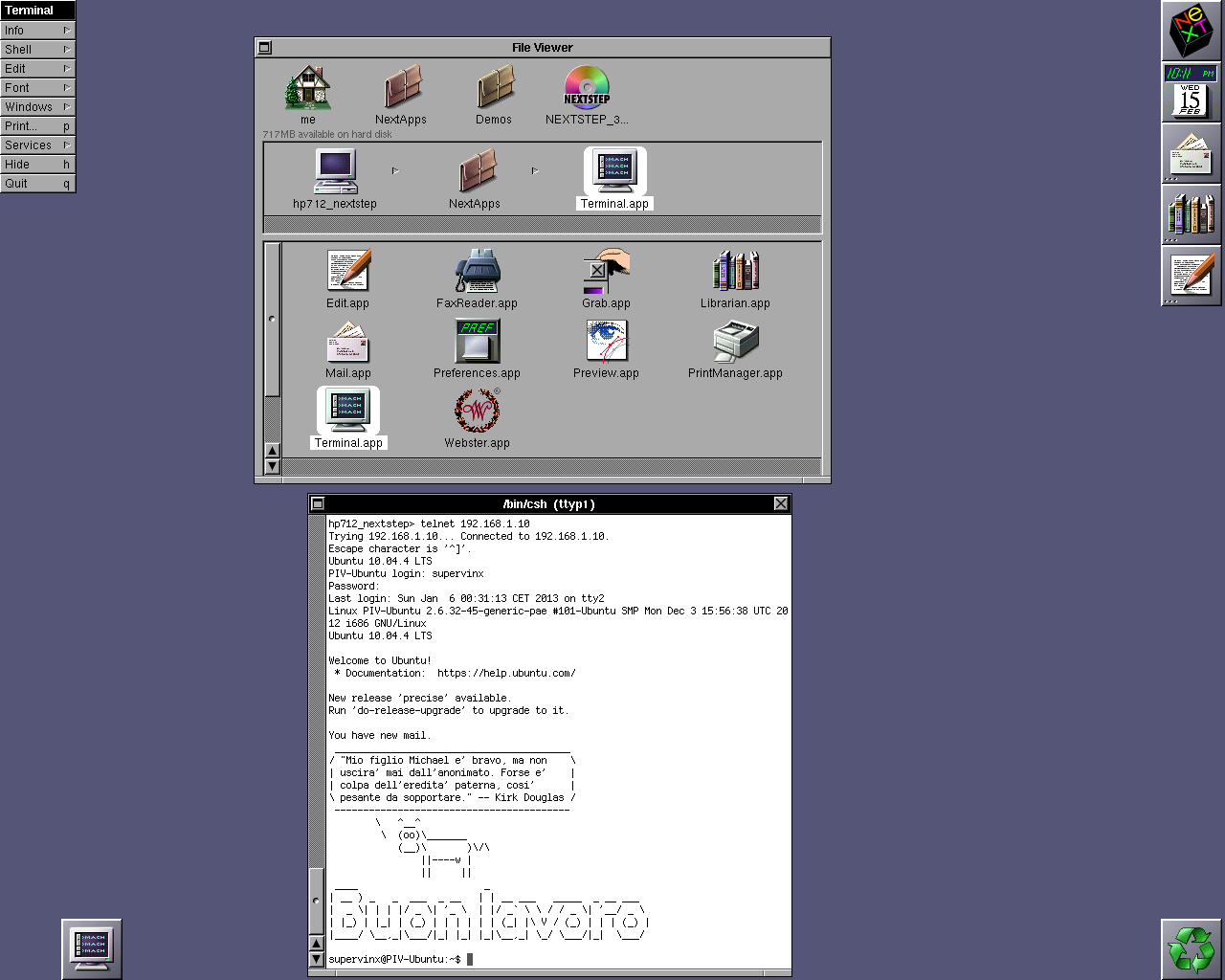
Task: Open the Demos folder icon
Action: point(494,88)
